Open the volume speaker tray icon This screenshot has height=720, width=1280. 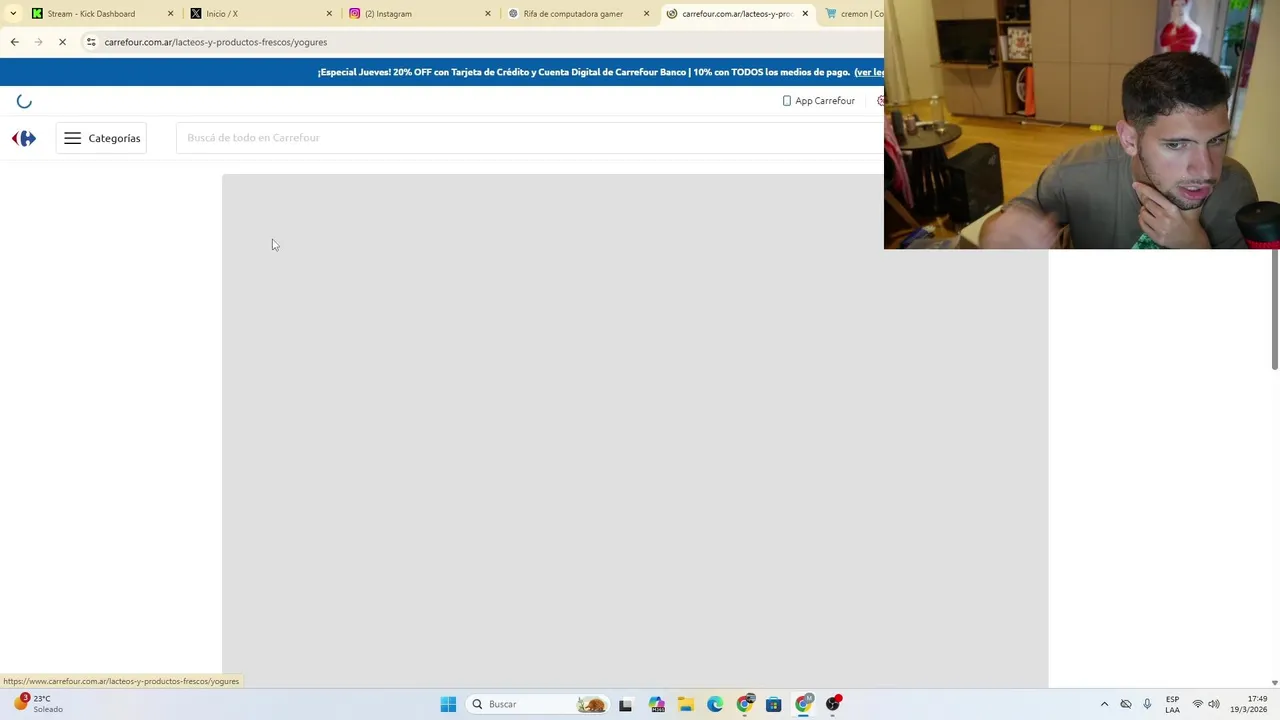(1214, 704)
